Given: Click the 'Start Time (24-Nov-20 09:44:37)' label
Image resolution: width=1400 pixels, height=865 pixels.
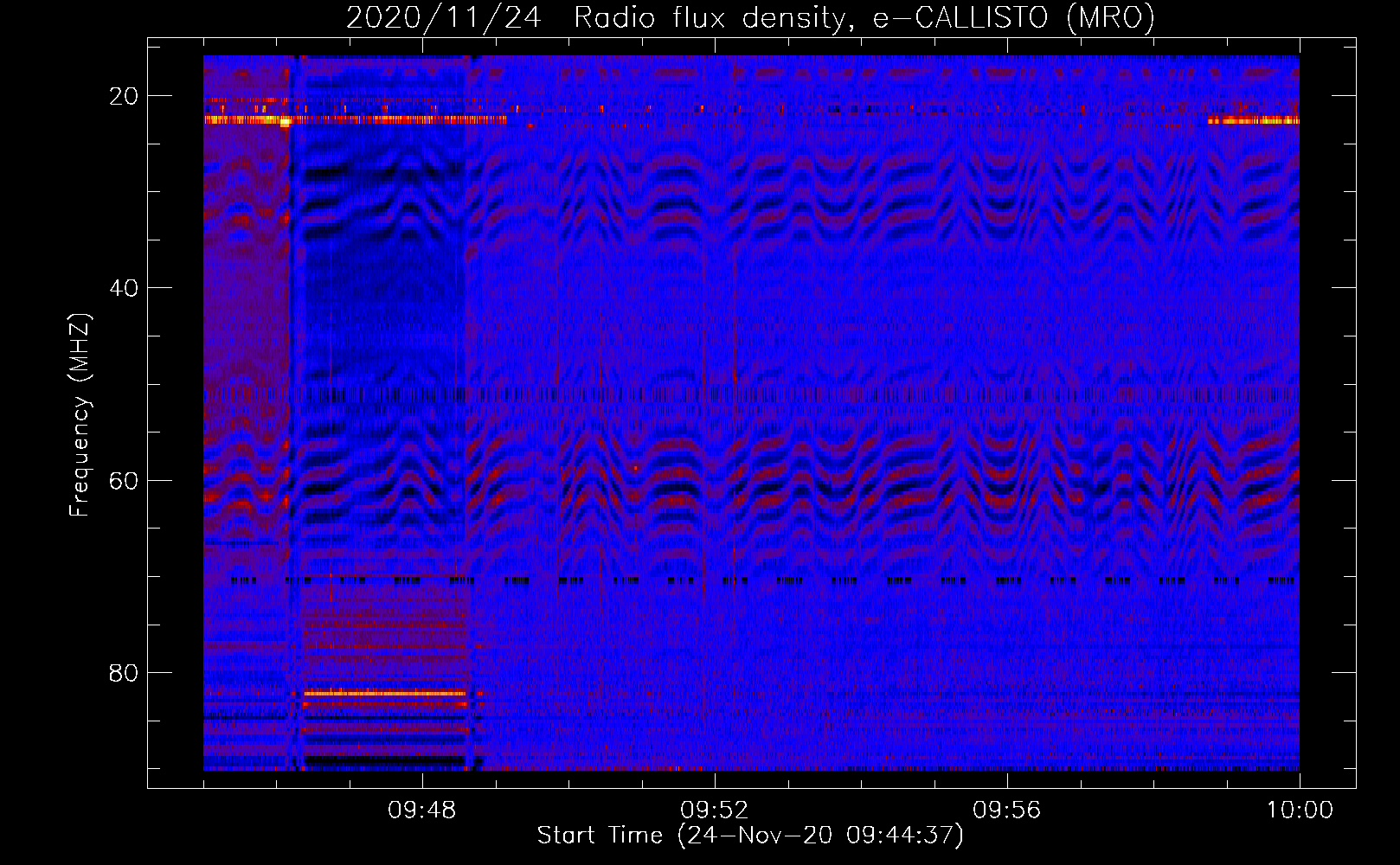Looking at the screenshot, I should coord(750,836).
